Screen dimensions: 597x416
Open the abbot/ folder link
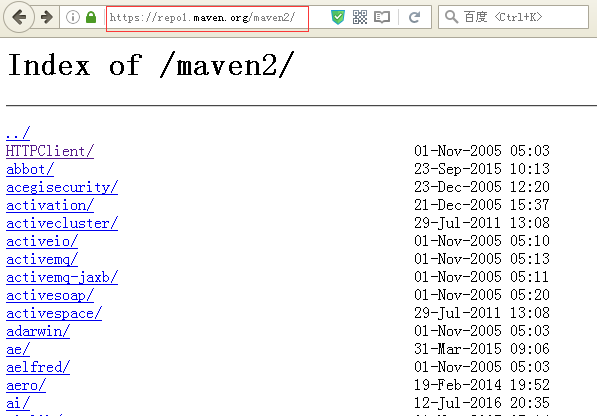pos(30,169)
